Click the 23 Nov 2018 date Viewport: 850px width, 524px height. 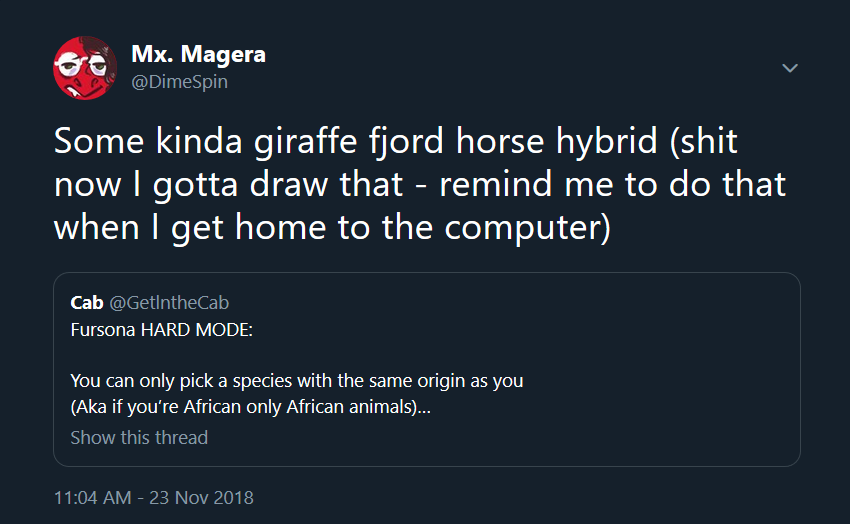[201, 497]
